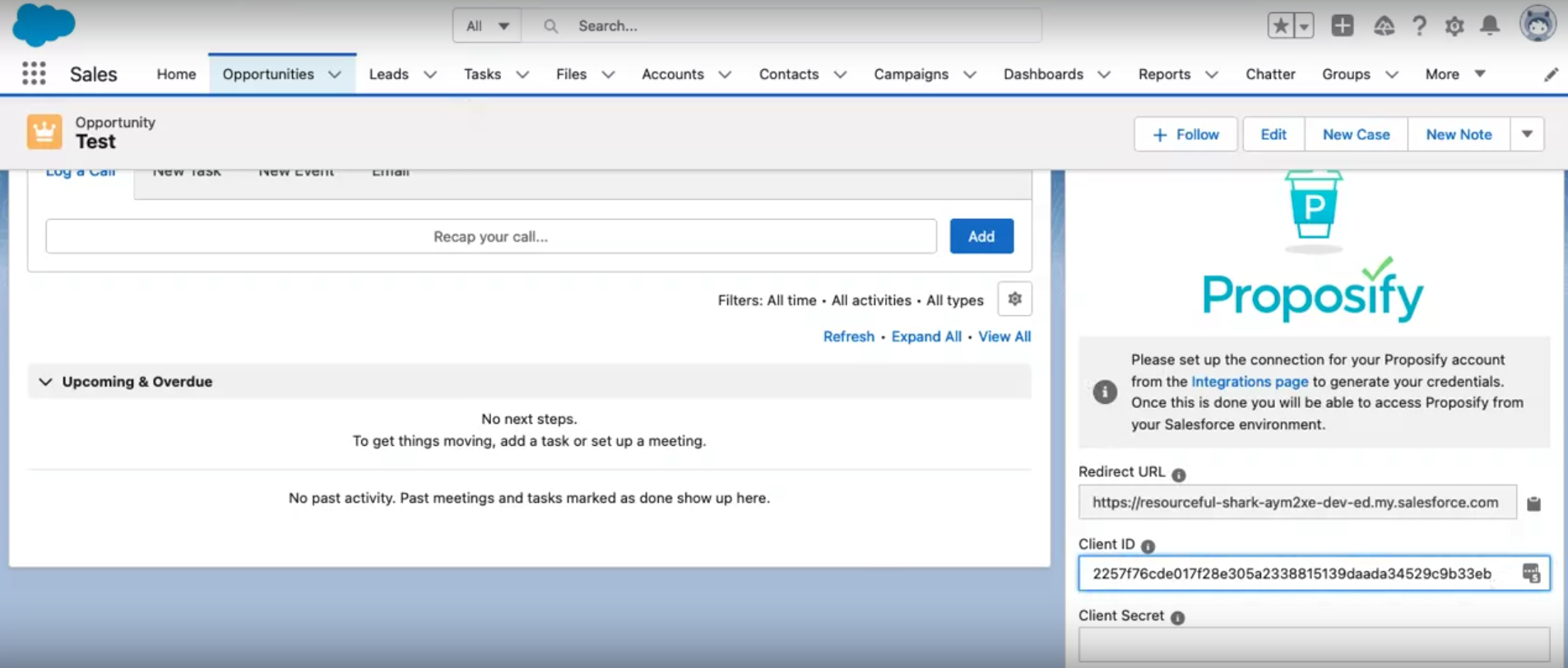The width and height of the screenshot is (1568, 668).
Task: Open the Tasks tab
Action: coord(482,74)
